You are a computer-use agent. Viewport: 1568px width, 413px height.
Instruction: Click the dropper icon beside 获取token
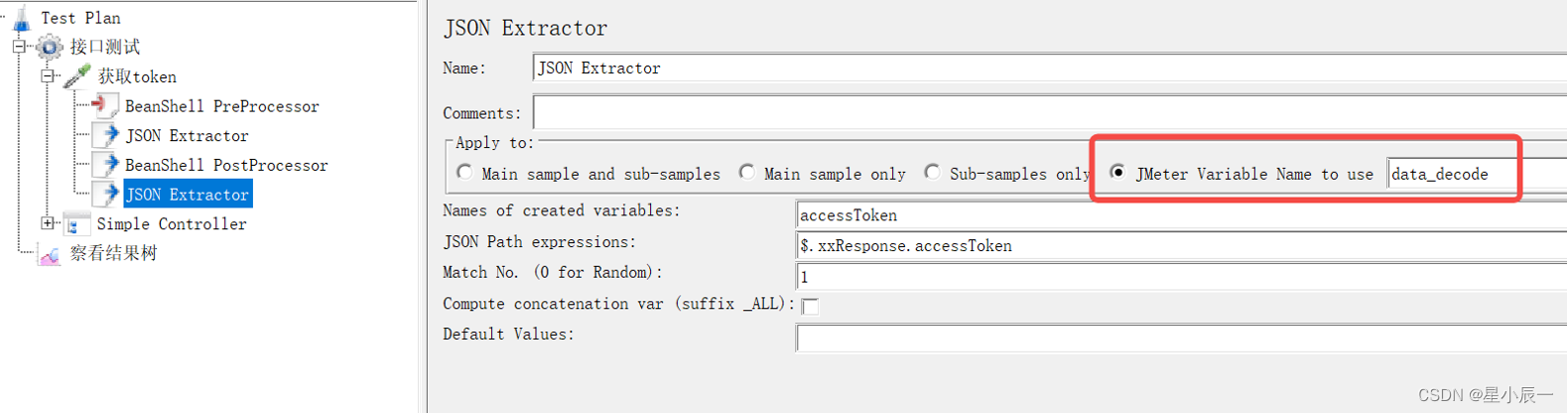pyautogui.click(x=77, y=76)
